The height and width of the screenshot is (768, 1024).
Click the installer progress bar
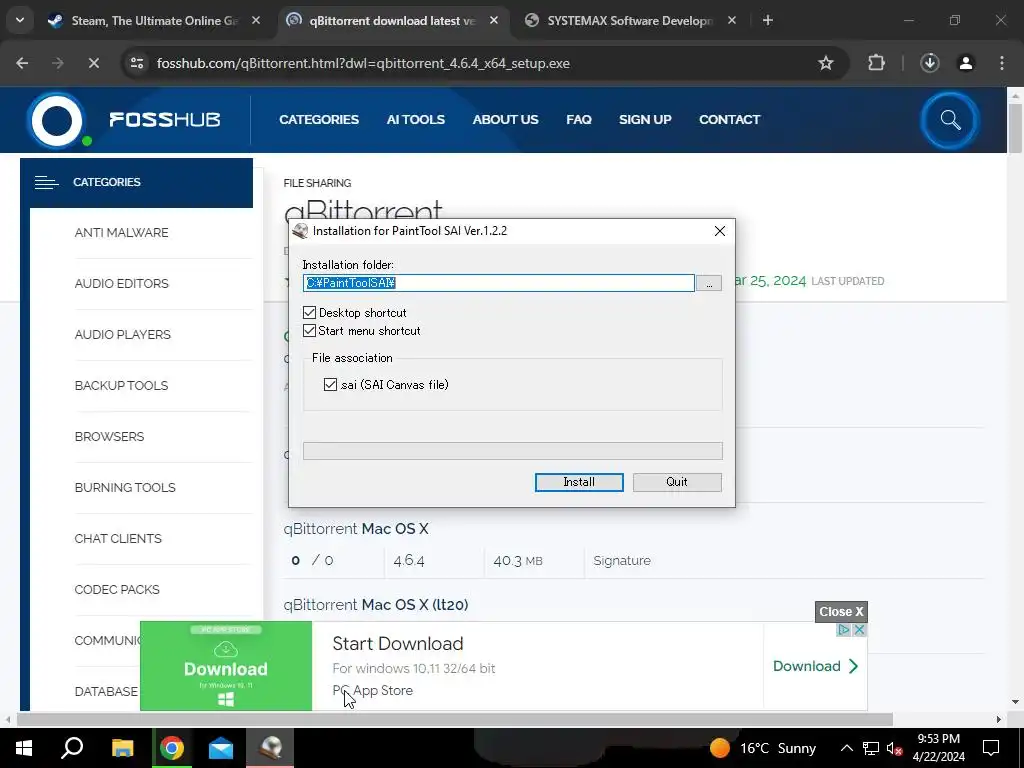click(x=513, y=451)
